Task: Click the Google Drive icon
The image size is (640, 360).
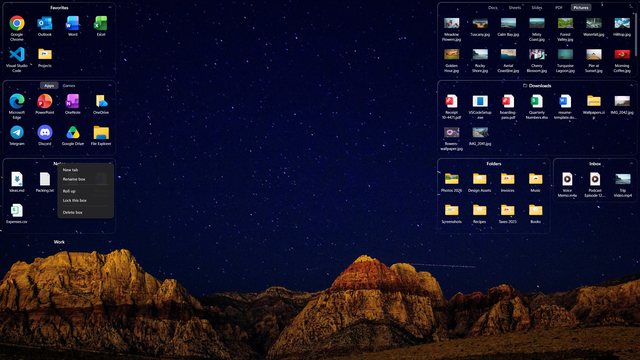Action: [73, 133]
